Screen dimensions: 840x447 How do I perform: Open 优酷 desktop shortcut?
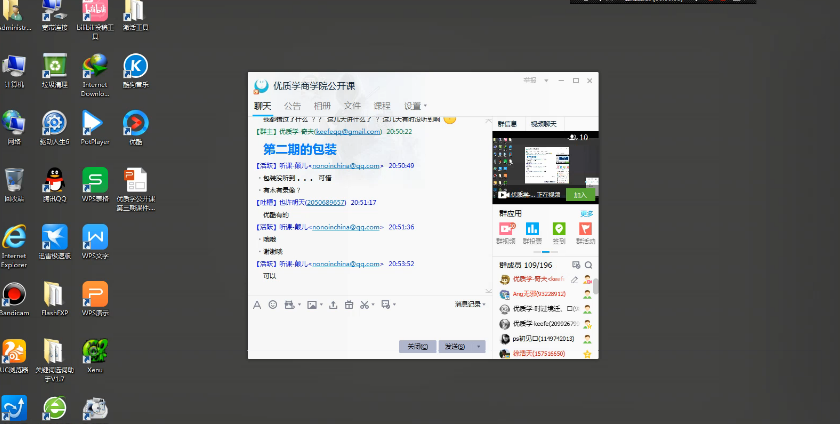(x=136, y=128)
